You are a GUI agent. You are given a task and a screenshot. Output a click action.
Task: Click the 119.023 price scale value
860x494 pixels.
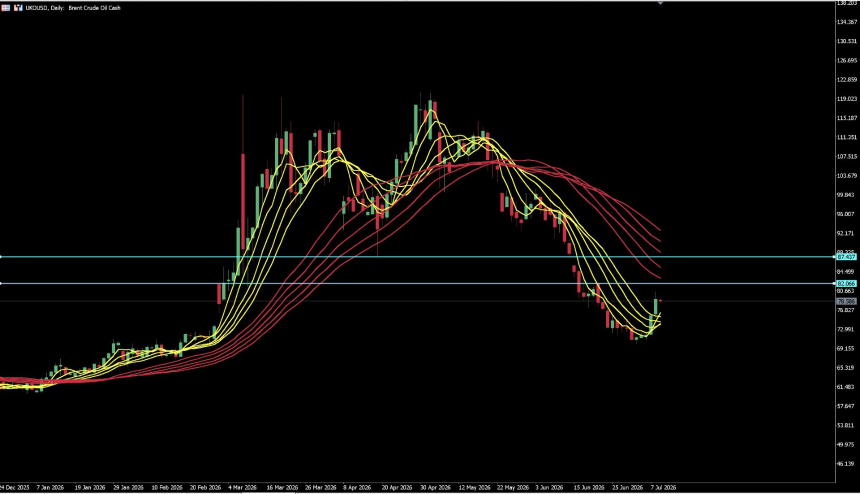click(847, 99)
